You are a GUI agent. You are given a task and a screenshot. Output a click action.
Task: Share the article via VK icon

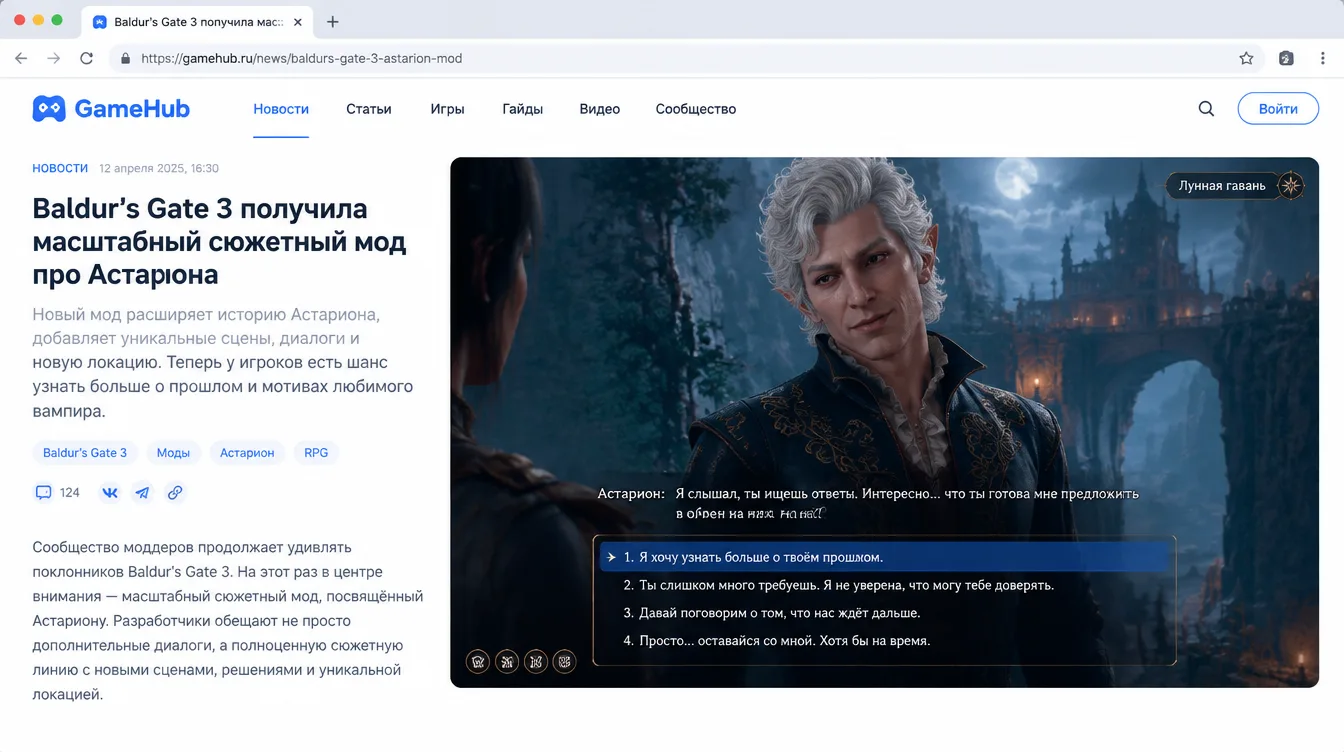click(x=110, y=492)
